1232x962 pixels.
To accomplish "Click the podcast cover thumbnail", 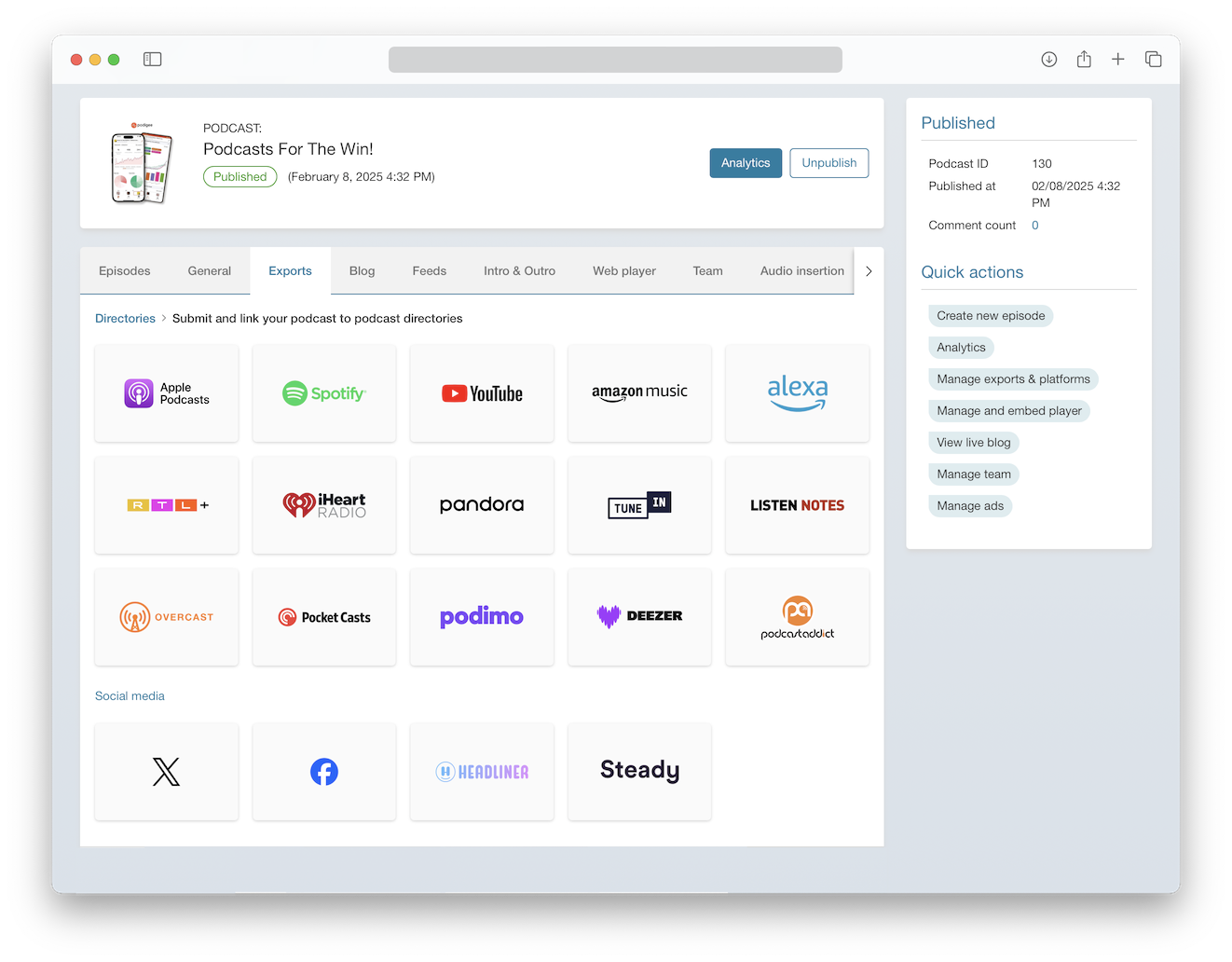I will 142,163.
